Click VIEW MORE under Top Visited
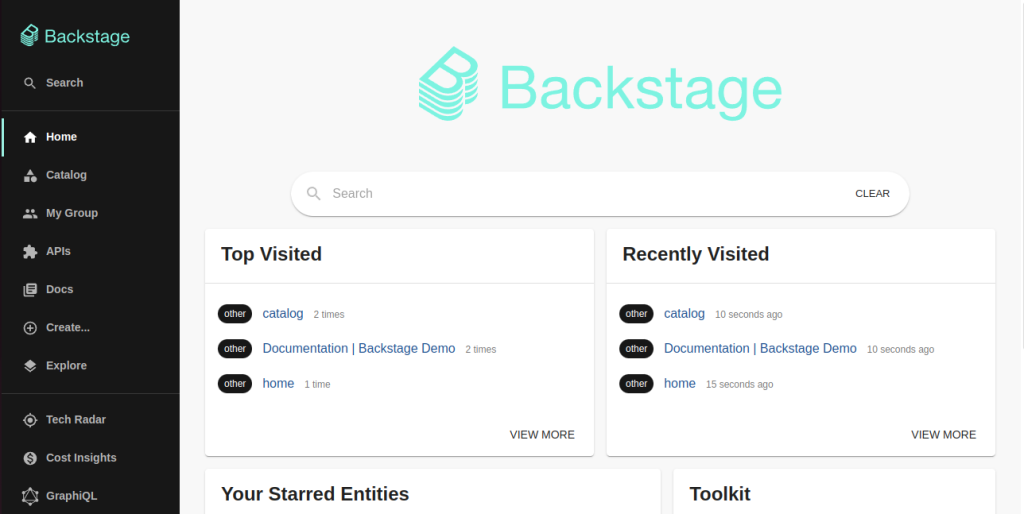1024x514 pixels. tap(542, 435)
